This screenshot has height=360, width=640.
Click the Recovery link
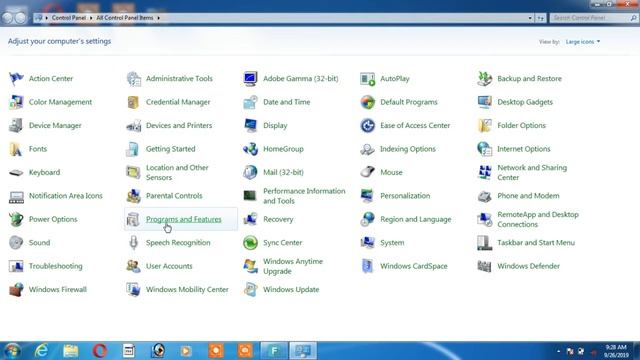[278, 219]
